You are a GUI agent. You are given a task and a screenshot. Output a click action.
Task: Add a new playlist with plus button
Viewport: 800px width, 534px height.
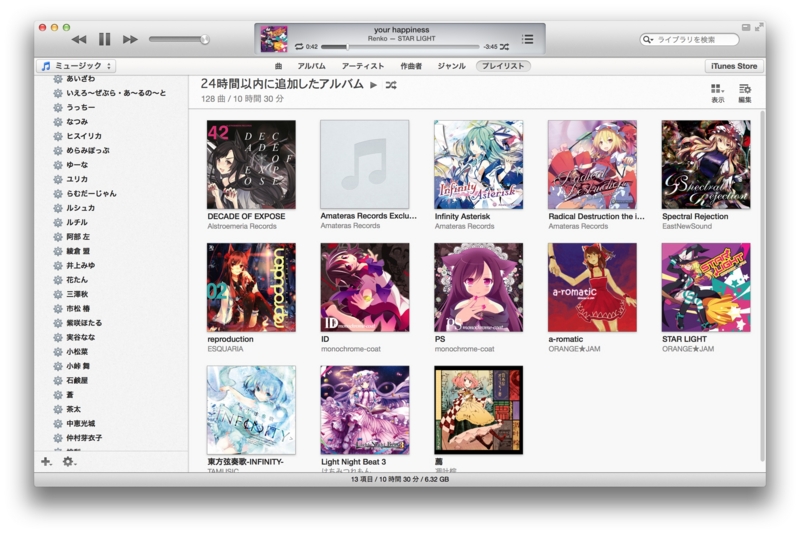coord(46,462)
